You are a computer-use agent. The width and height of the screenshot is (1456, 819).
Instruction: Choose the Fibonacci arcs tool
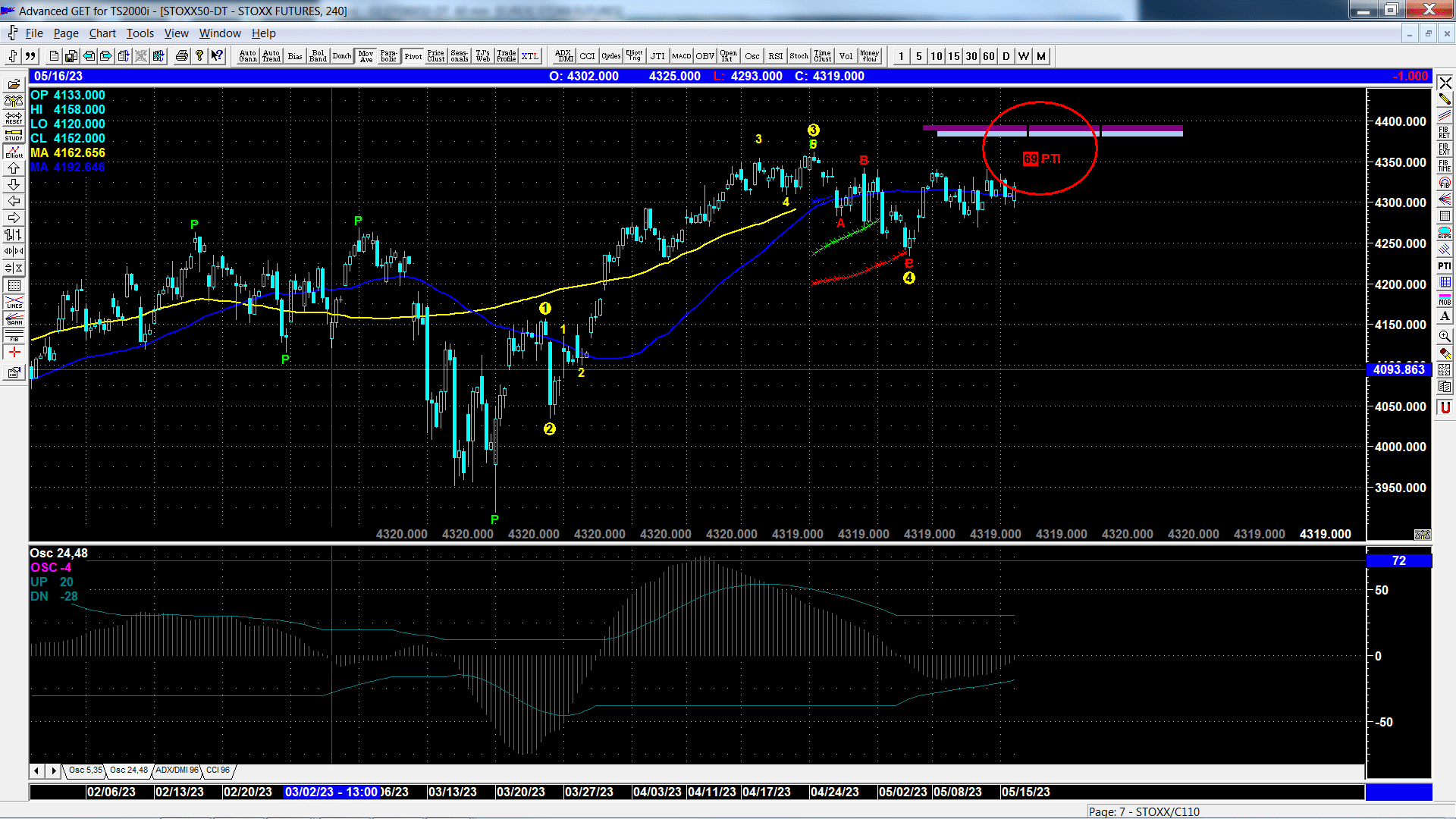click(1445, 183)
